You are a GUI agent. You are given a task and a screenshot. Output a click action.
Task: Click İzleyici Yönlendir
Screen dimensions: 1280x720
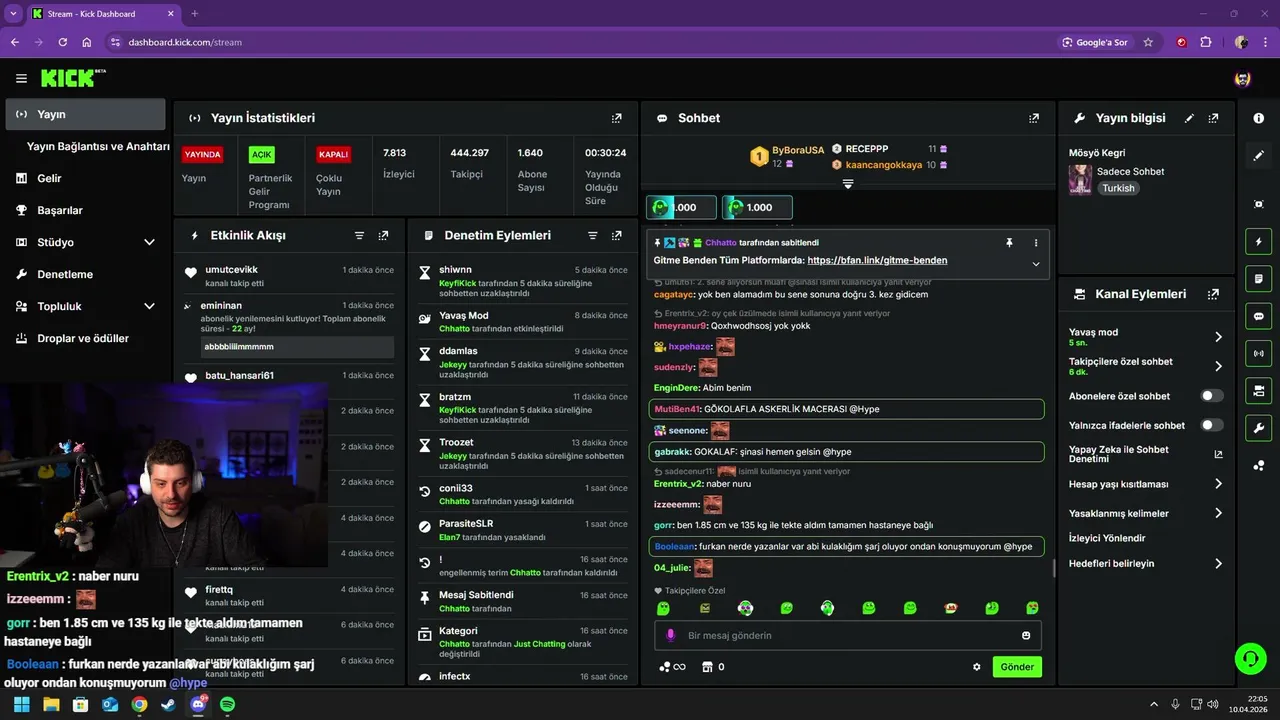tap(1107, 538)
